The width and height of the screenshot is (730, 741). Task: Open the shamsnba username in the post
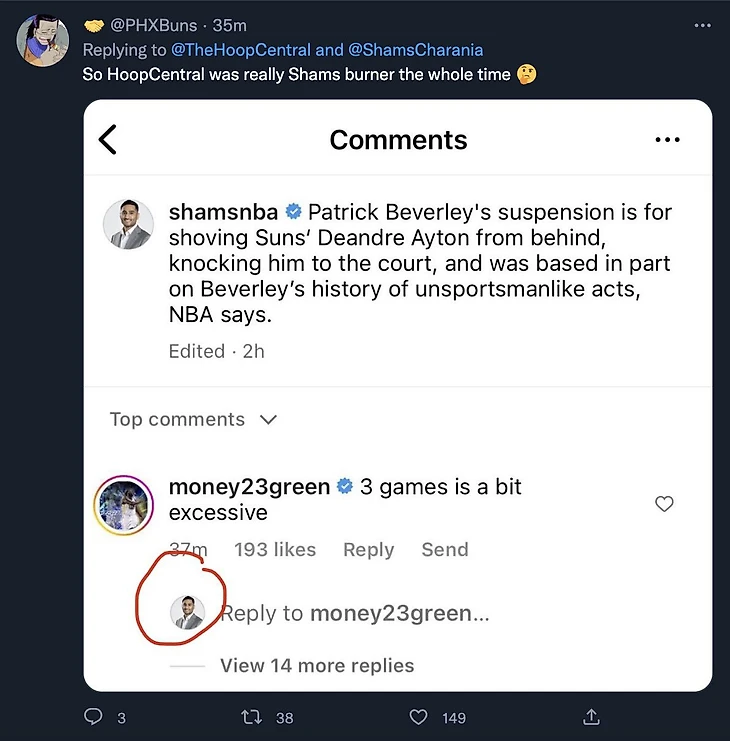tap(223, 212)
